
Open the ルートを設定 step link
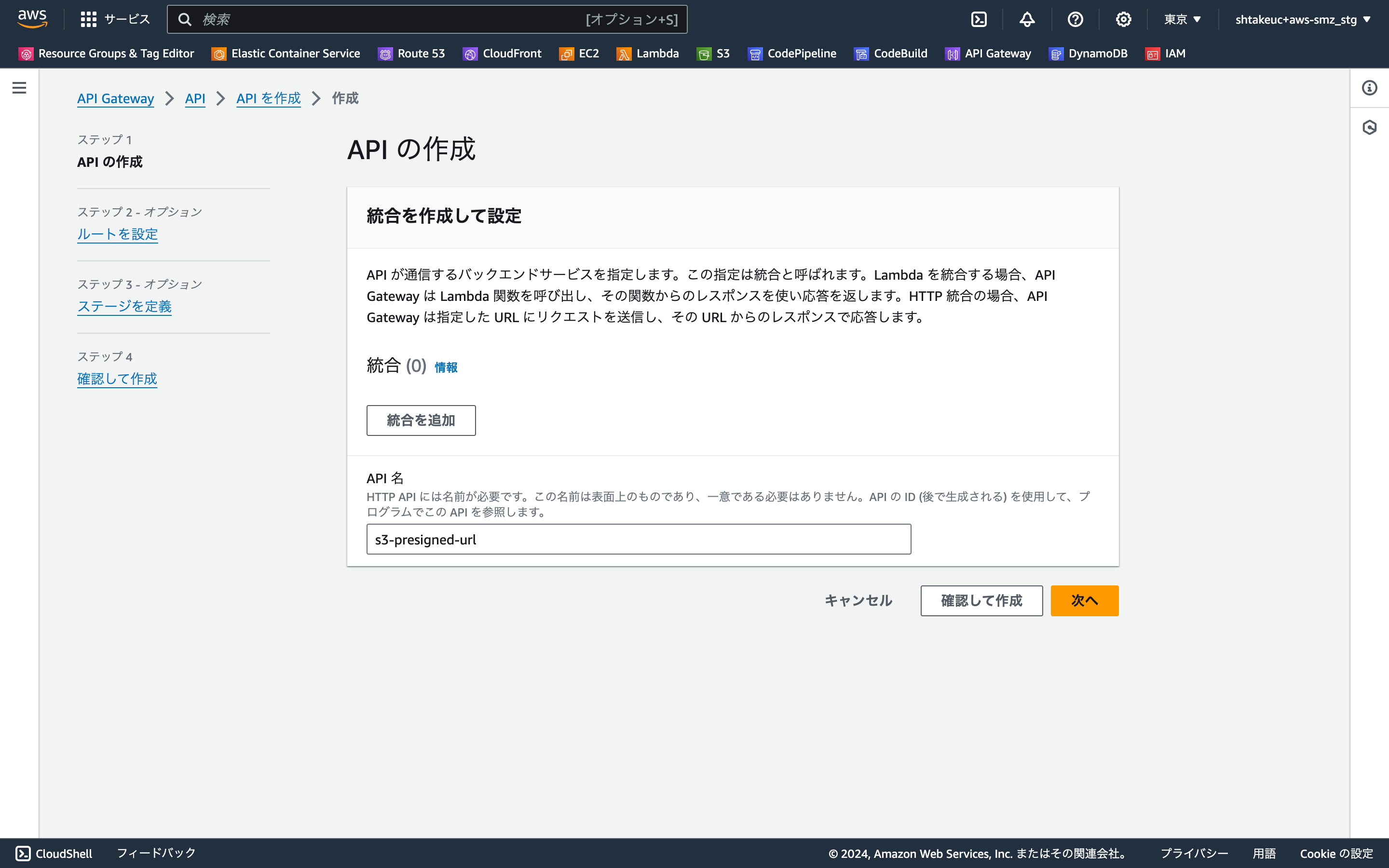click(118, 234)
